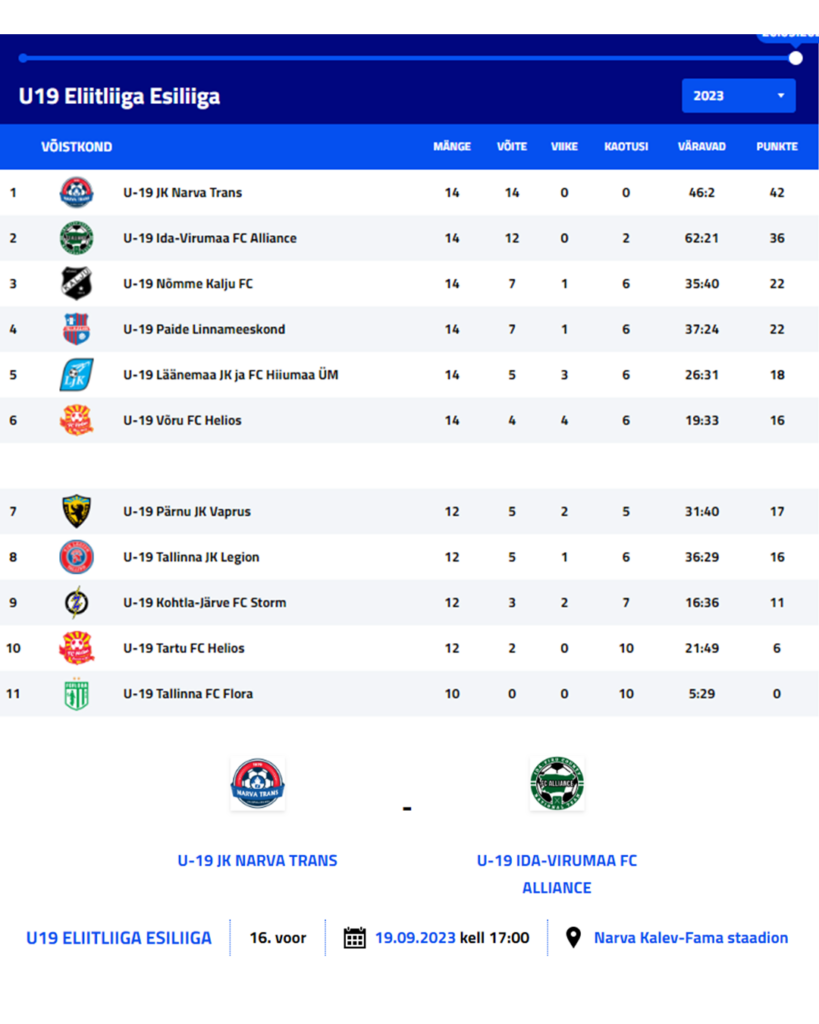Click the Narva Trans logo in row 1

click(x=76, y=192)
